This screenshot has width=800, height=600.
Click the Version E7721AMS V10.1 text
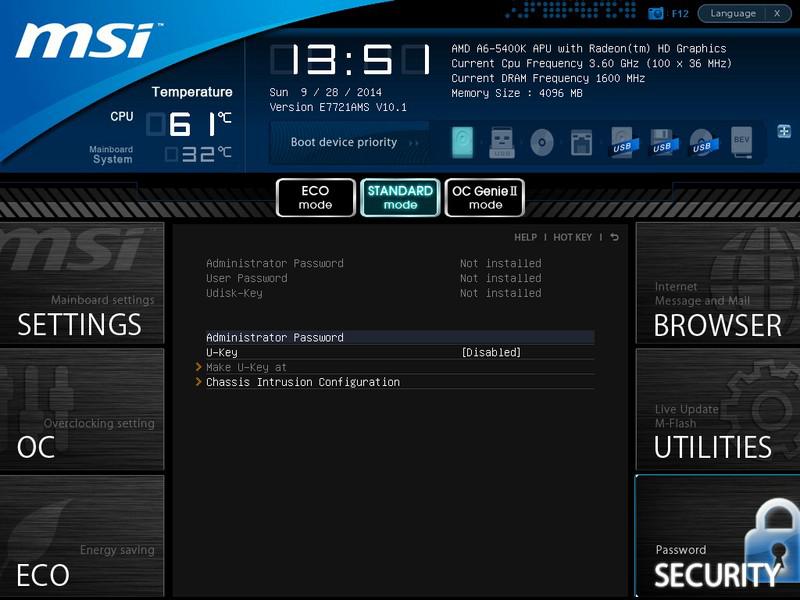[x=338, y=107]
